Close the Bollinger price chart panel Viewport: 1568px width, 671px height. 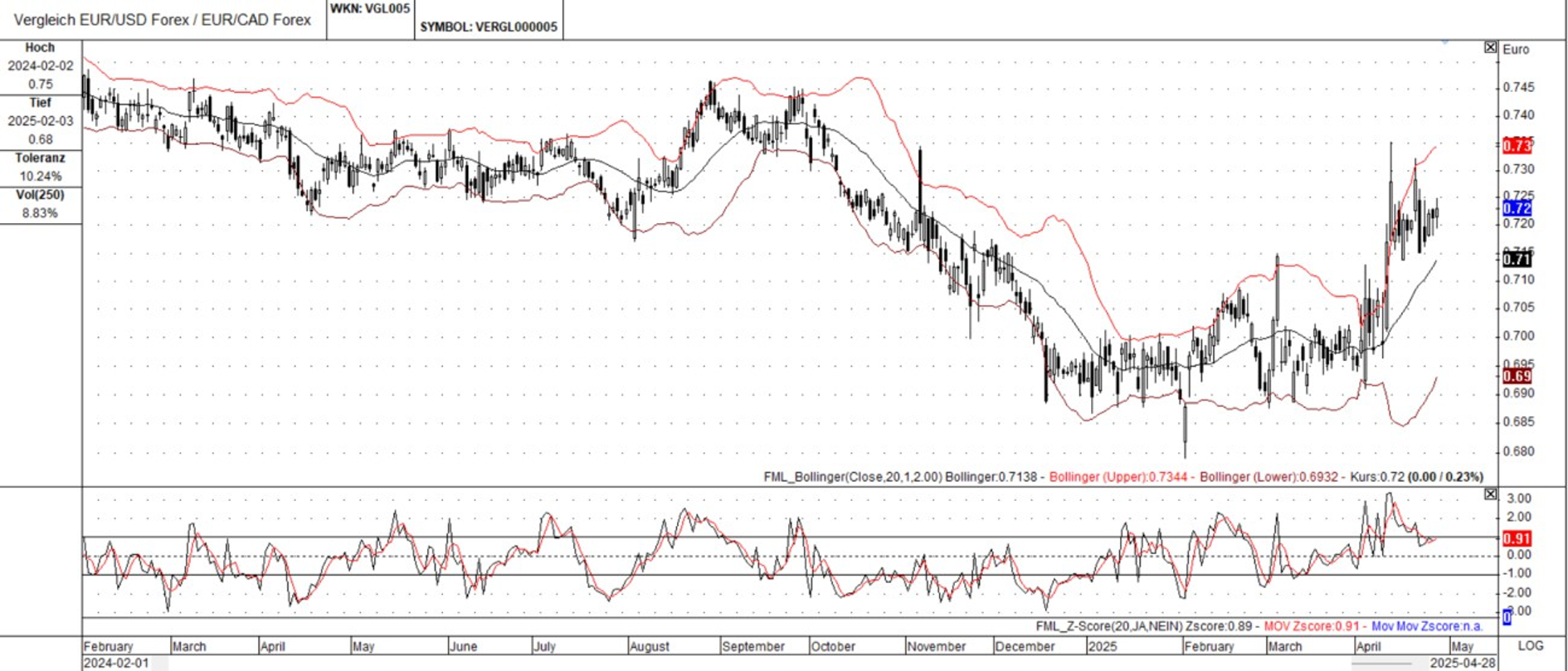[x=1490, y=48]
